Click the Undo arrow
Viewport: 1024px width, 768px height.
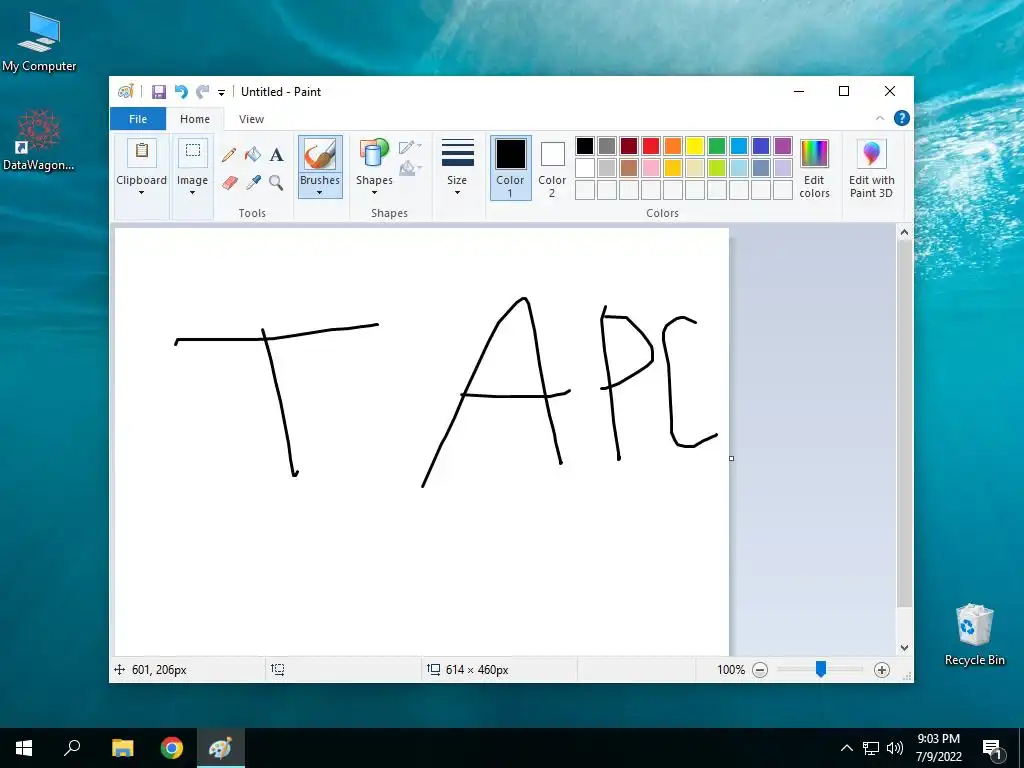181,92
